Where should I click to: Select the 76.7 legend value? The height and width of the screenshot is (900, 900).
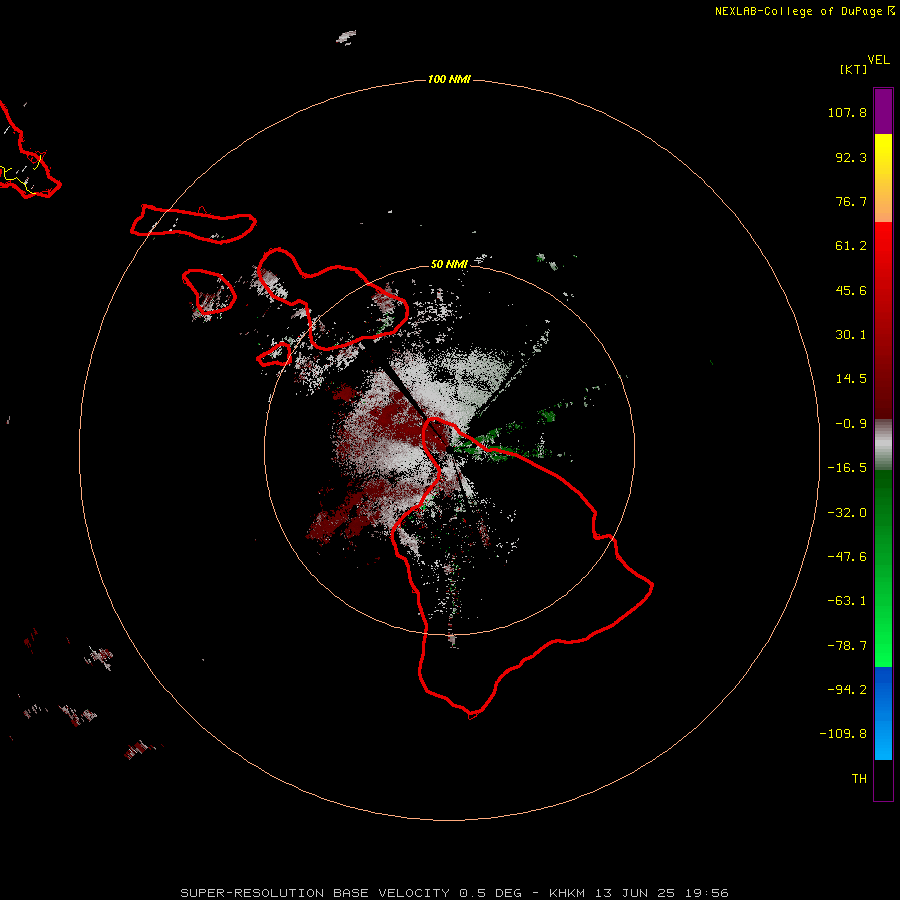coord(851,201)
